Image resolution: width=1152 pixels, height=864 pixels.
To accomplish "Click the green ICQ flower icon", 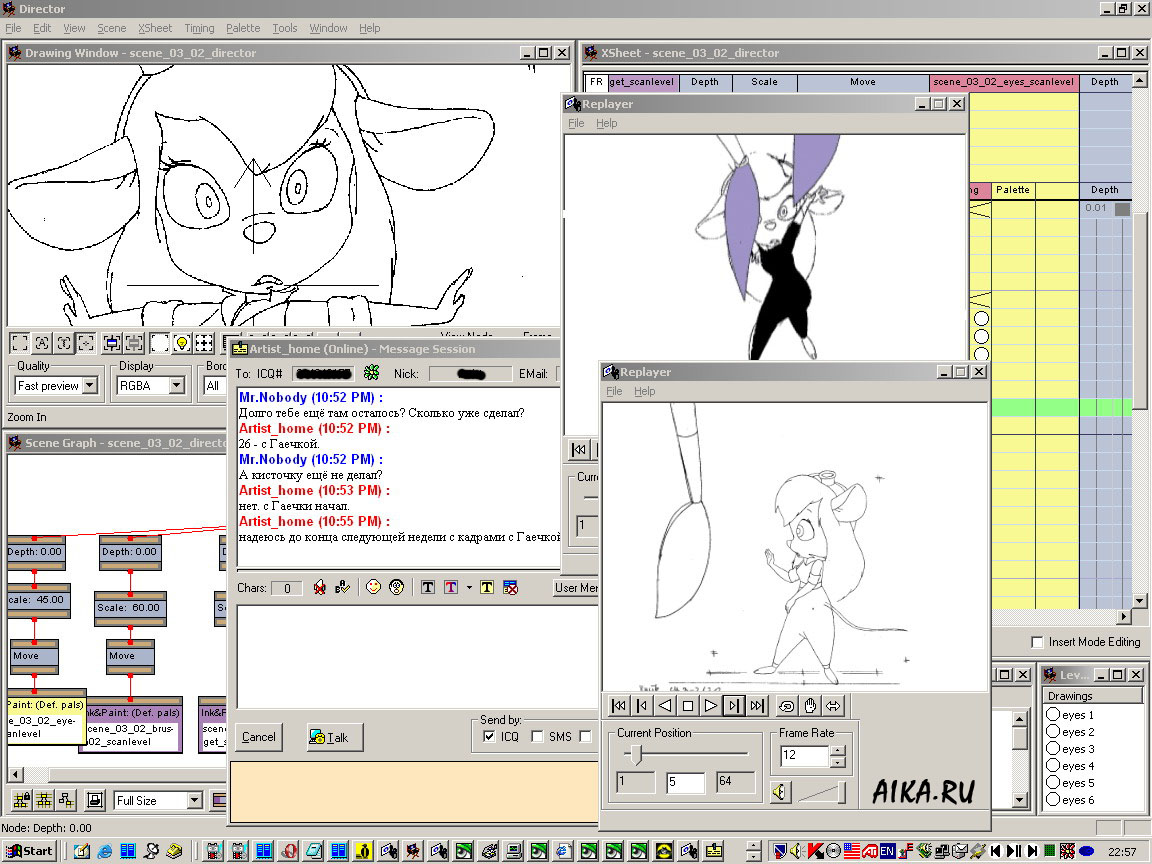I will [372, 373].
